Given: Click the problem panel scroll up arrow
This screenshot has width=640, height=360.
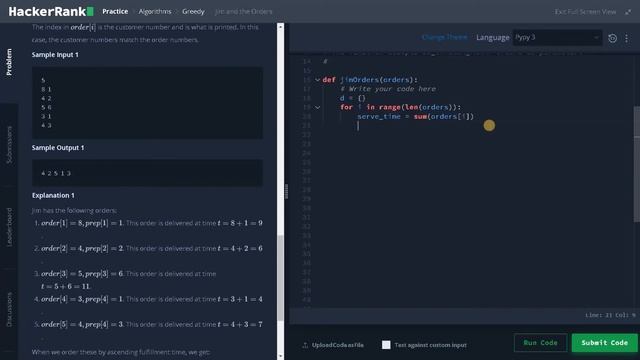Looking at the screenshot, I should click(280, 27).
